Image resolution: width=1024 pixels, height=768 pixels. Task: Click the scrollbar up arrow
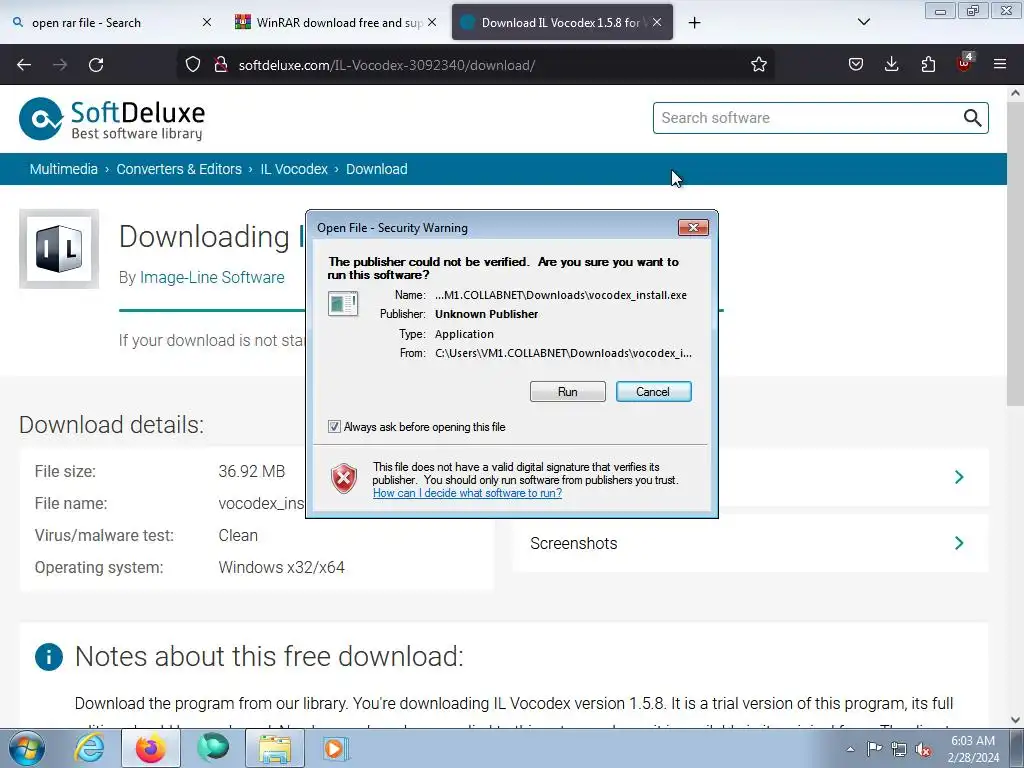1015,93
